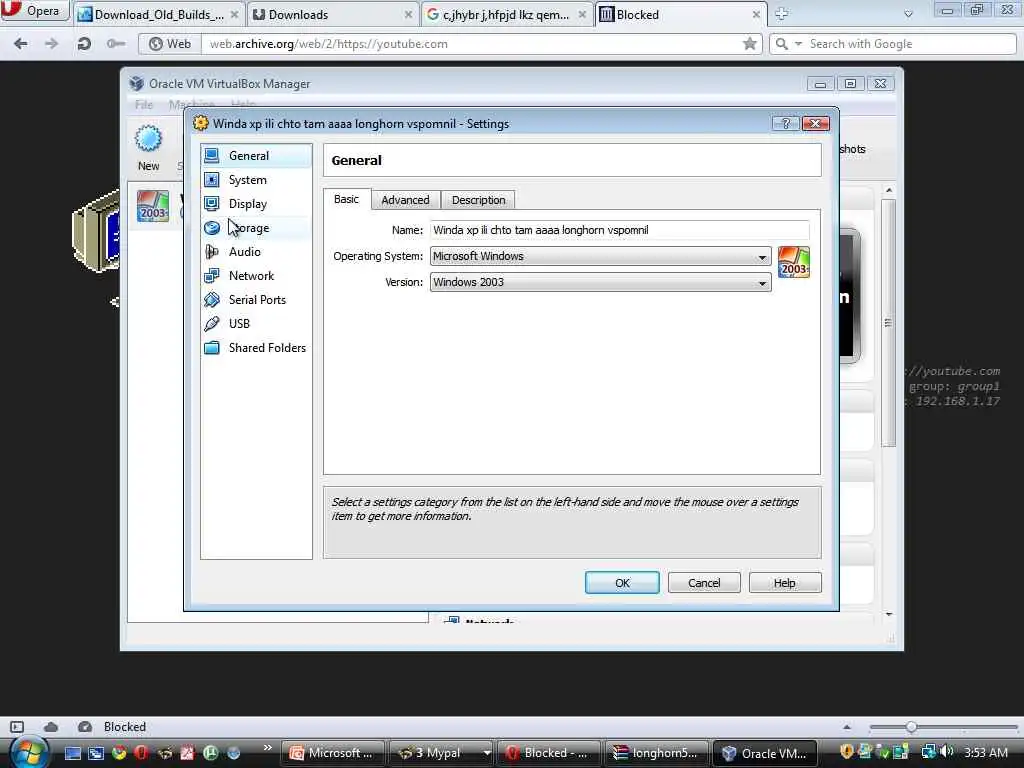Click the Web address badge button

pos(170,44)
